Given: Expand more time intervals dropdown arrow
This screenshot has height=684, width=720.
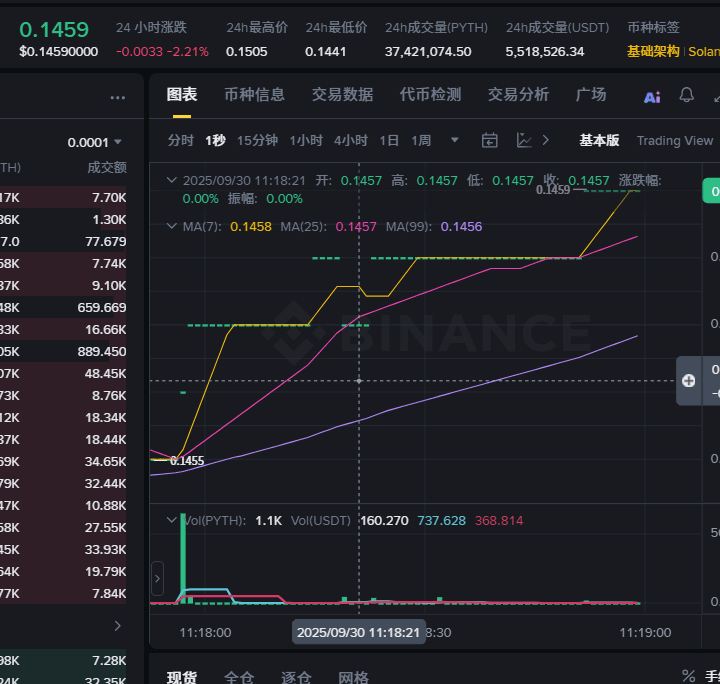Looking at the screenshot, I should click(x=455, y=140).
